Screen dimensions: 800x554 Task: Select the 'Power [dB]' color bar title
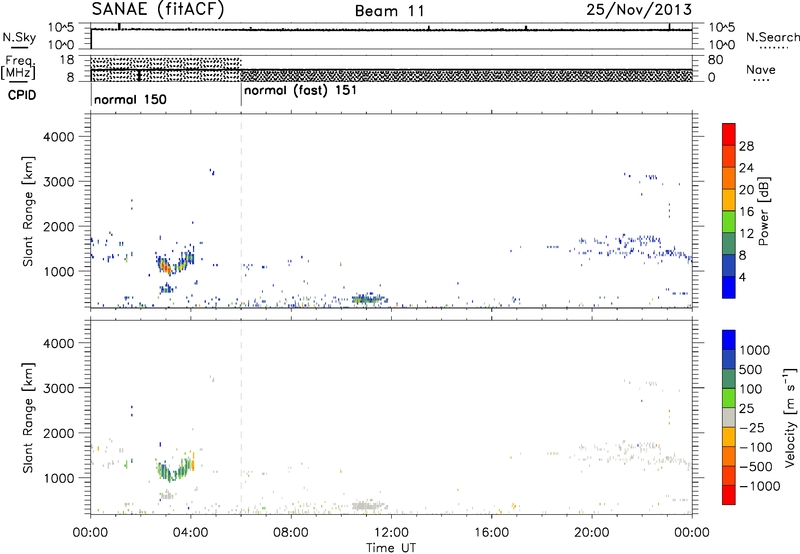(763, 211)
